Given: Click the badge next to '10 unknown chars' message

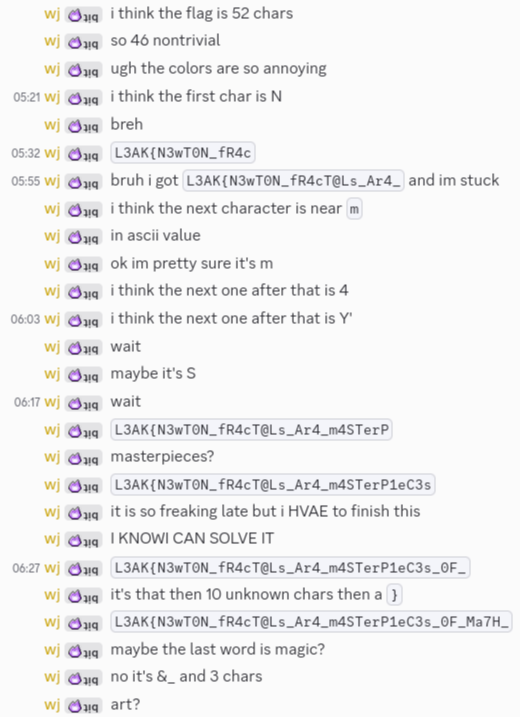Looking at the screenshot, I should 83,596.
